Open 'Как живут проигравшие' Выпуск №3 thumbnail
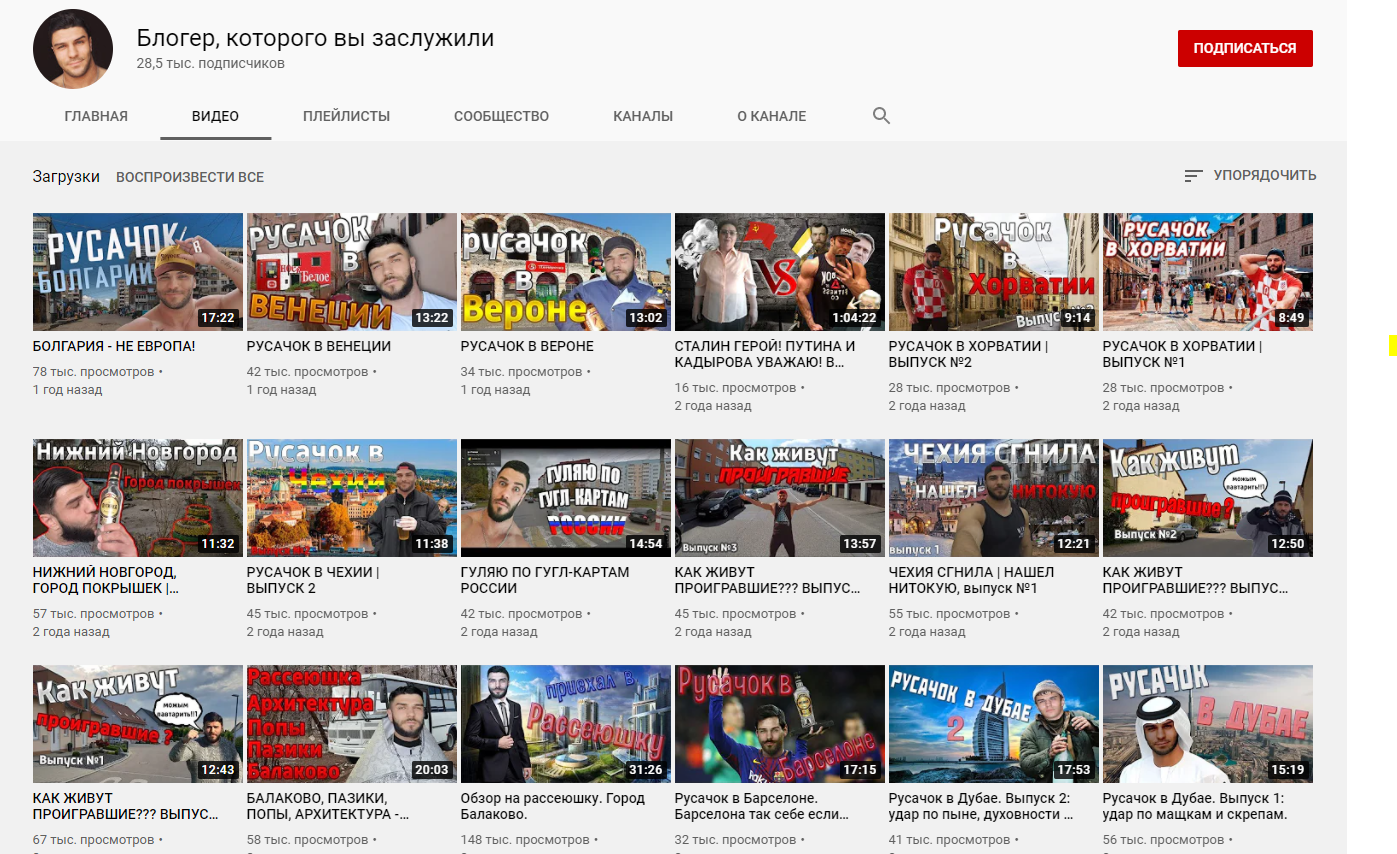This screenshot has width=1397, height=854. pos(780,498)
